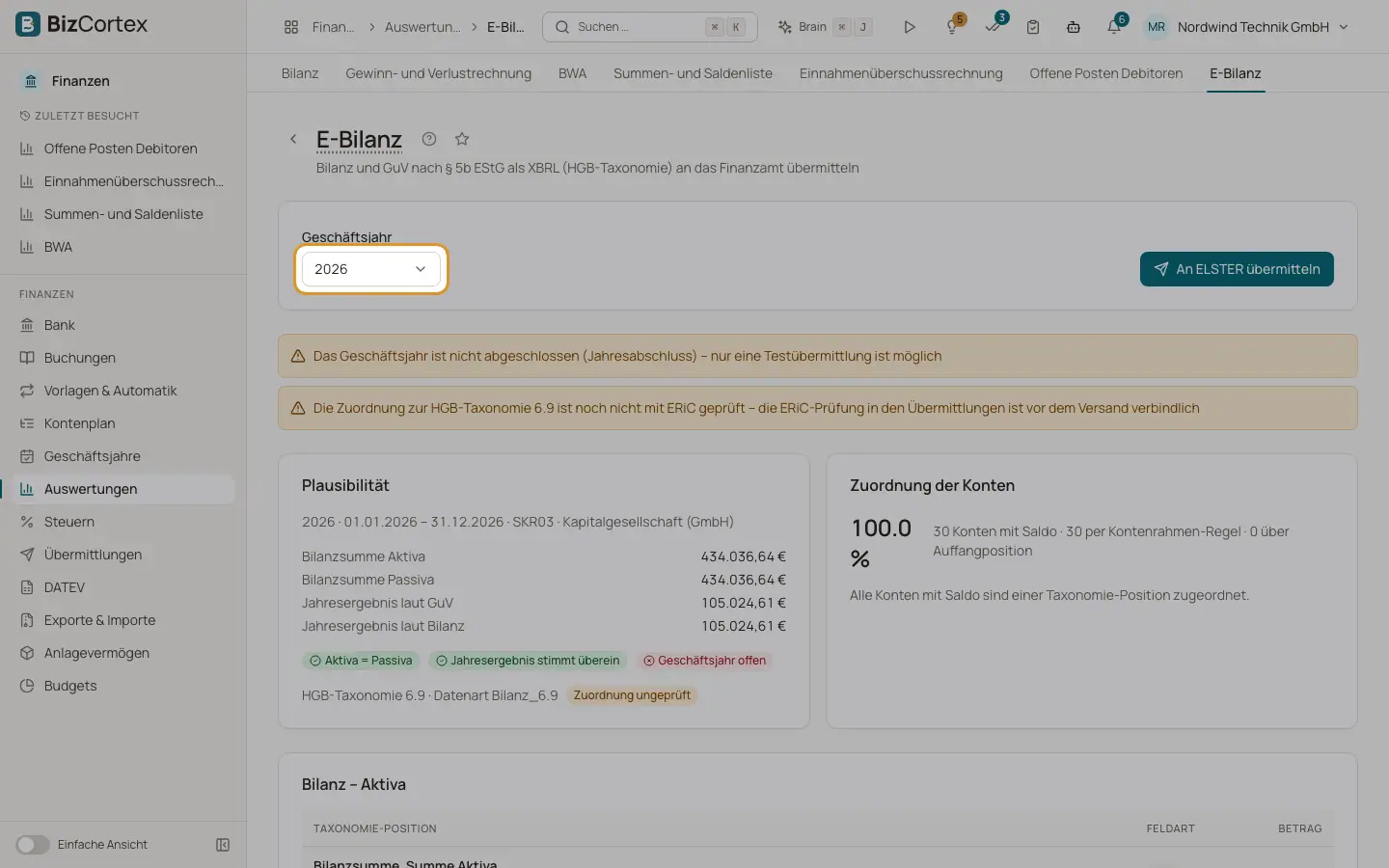The width and height of the screenshot is (1389, 868).
Task: Open the clipboard icon in top bar
Action: (x=1033, y=27)
